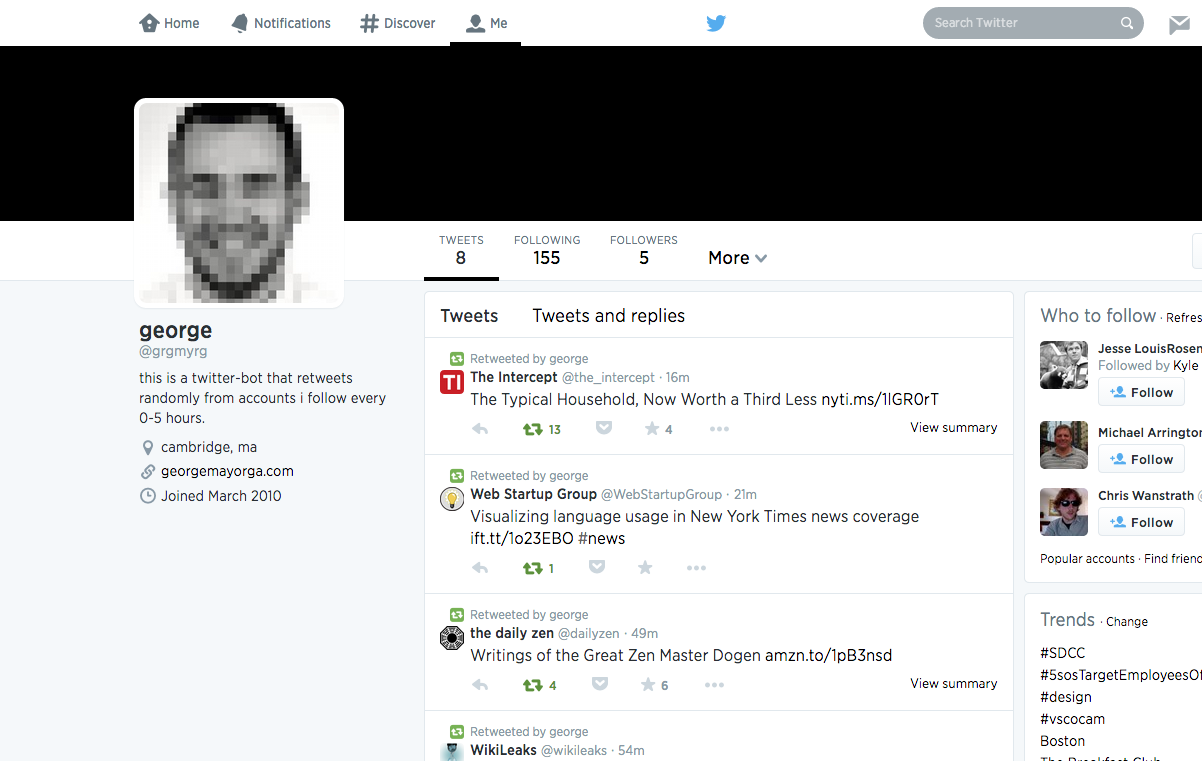This screenshot has width=1202, height=761.
Task: Click the #news hashtag
Action: (601, 538)
